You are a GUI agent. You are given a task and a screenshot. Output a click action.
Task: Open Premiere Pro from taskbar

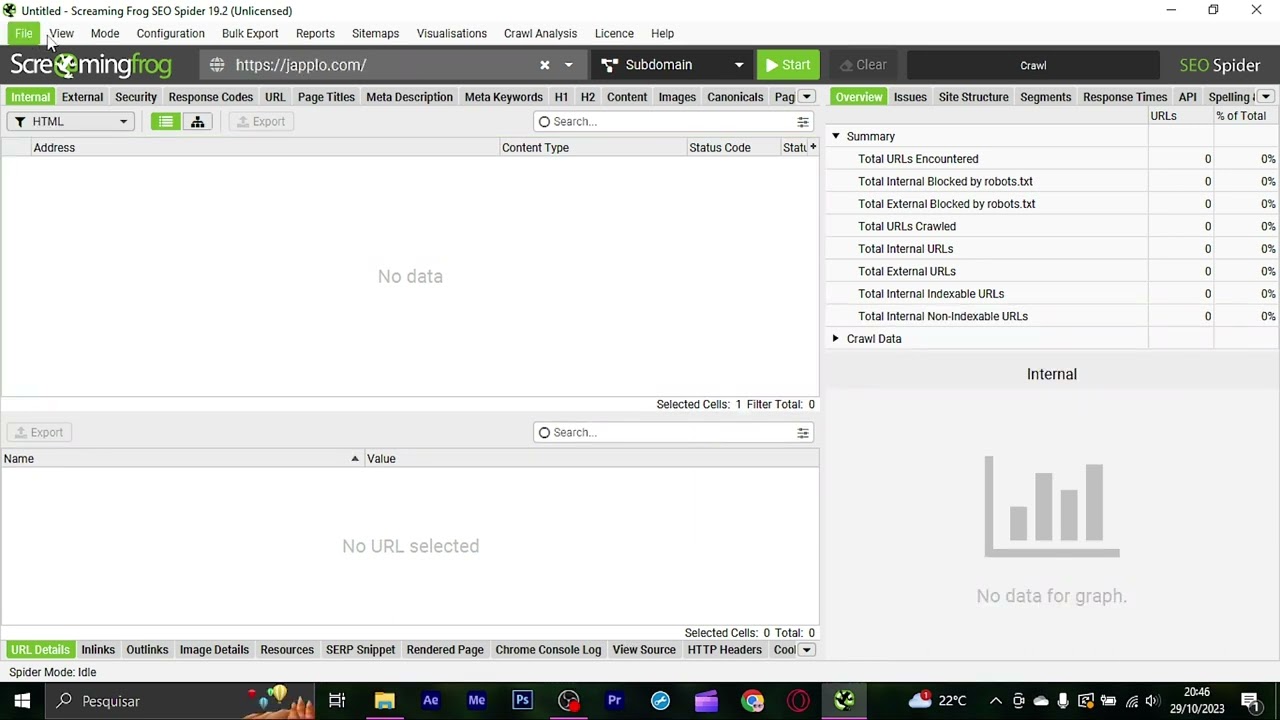click(x=614, y=701)
